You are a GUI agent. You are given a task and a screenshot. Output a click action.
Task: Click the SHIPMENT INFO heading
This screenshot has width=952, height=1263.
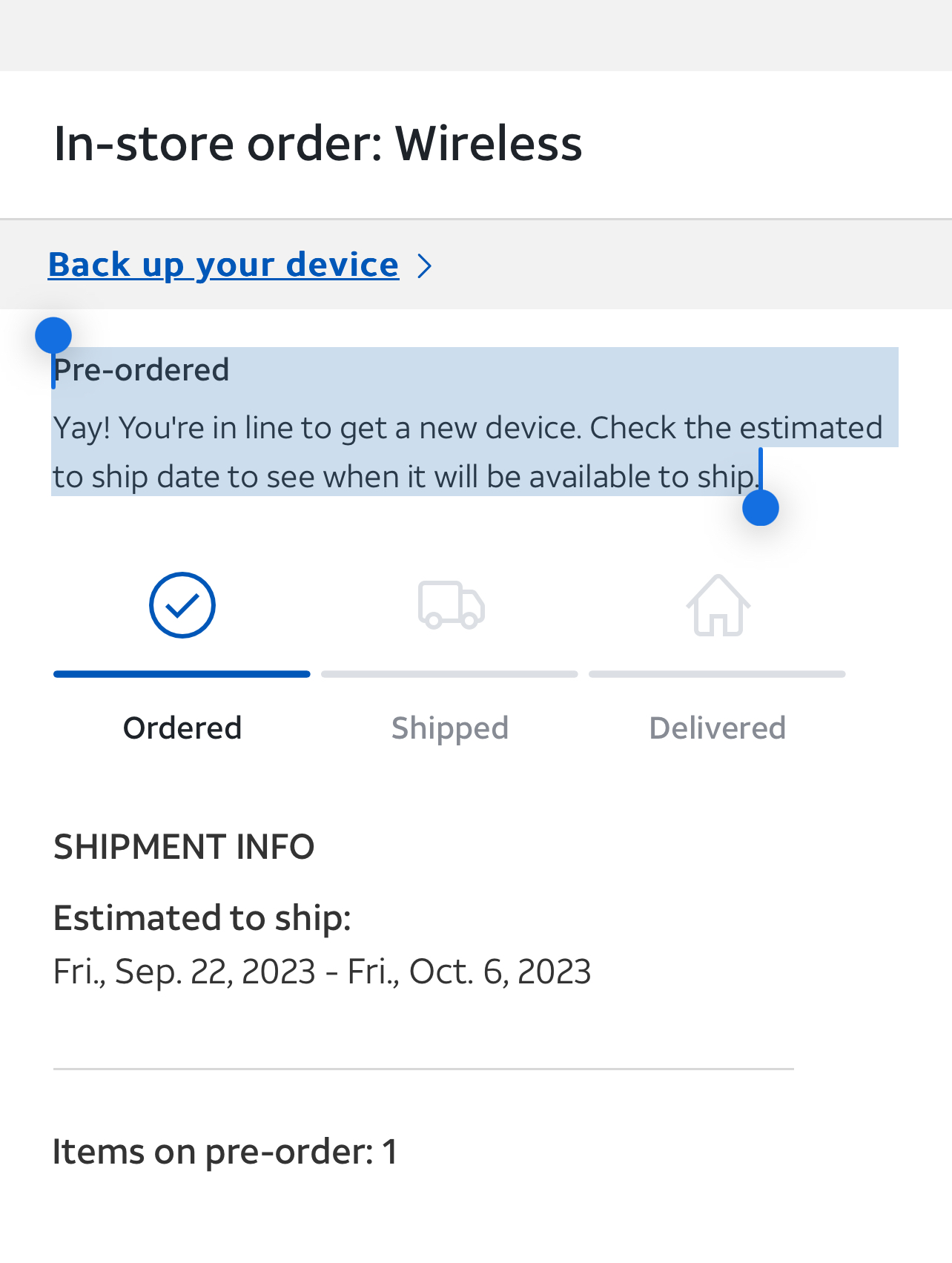coord(184,847)
